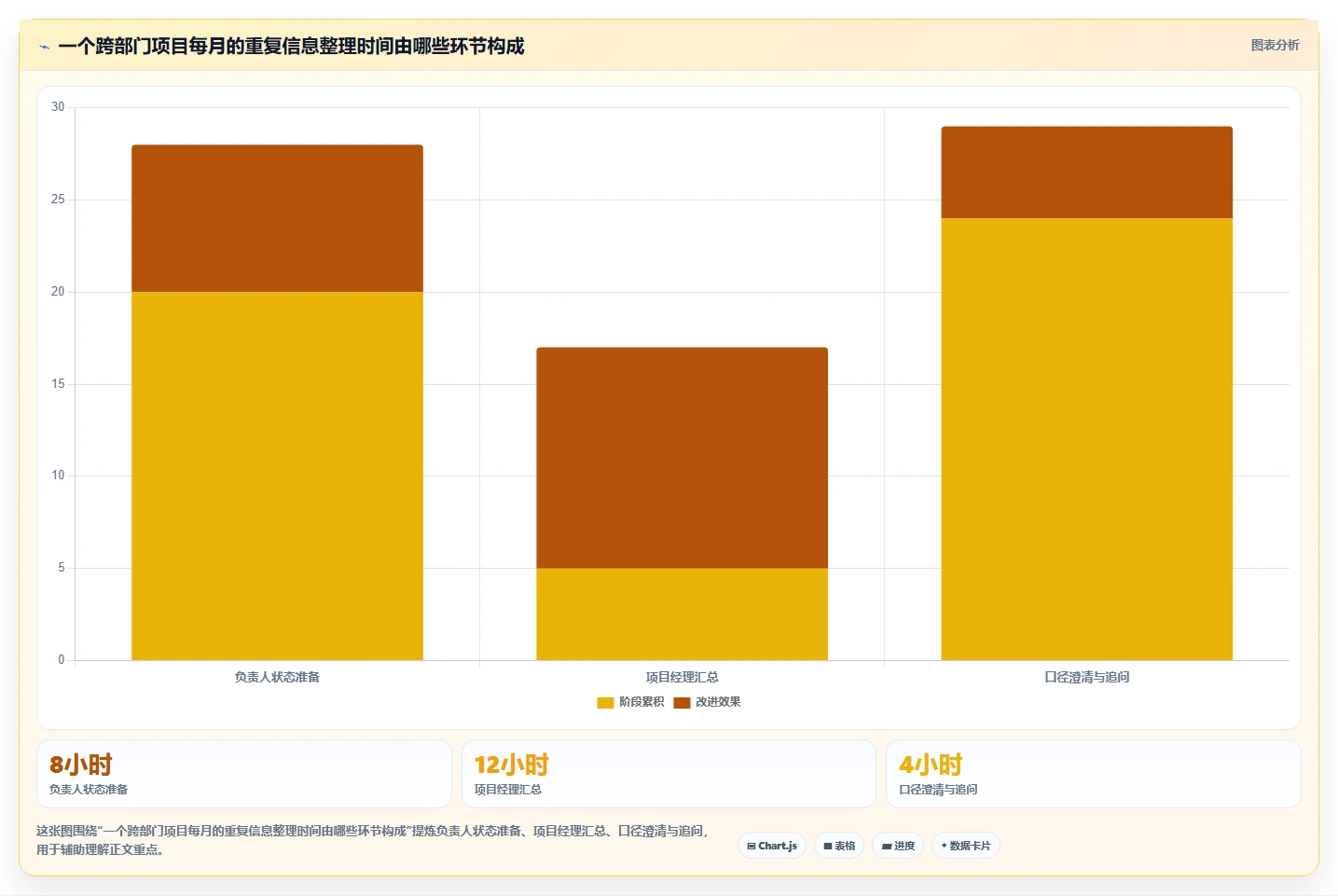Click the 负责人状态准备 x-axis label
Screen dimensions: 1338x896
pos(277,677)
